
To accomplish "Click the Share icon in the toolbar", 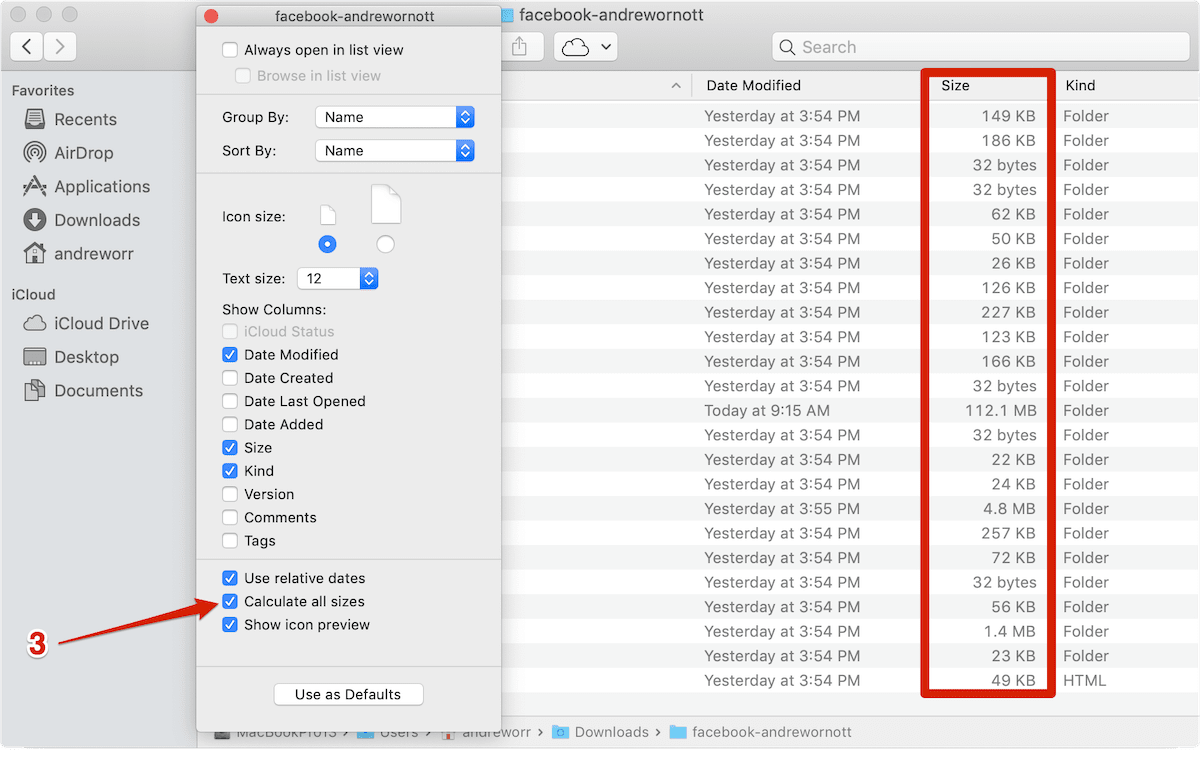I will coord(521,46).
